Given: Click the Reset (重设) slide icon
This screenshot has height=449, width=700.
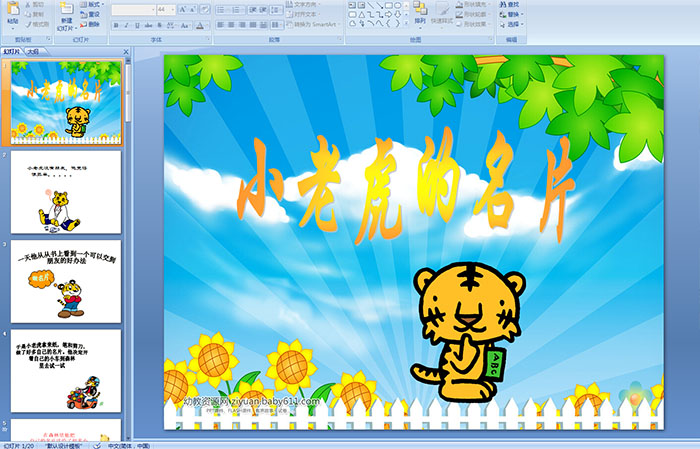Looking at the screenshot, I should pos(83,14).
